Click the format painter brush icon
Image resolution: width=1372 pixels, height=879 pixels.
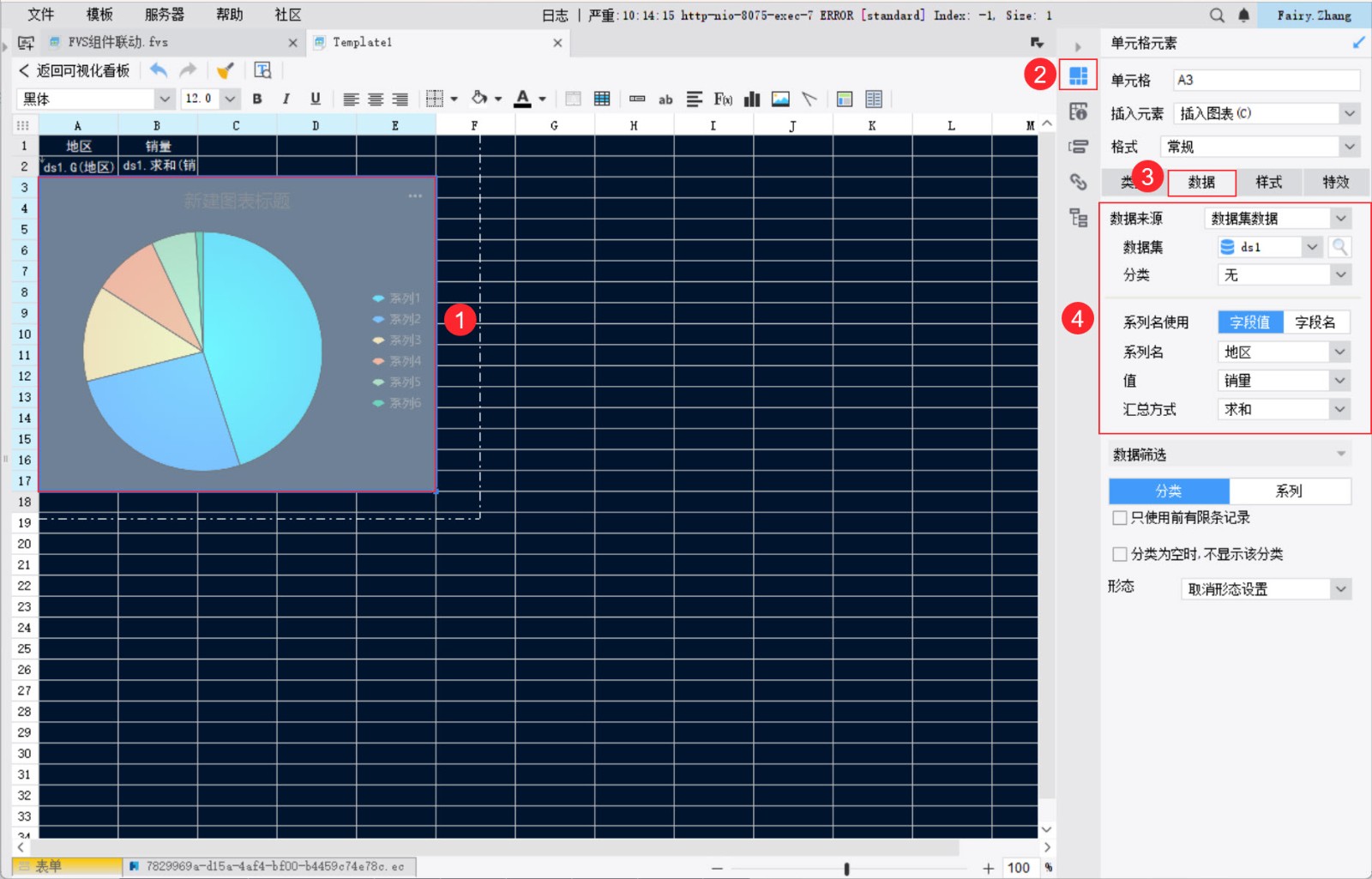[x=225, y=70]
